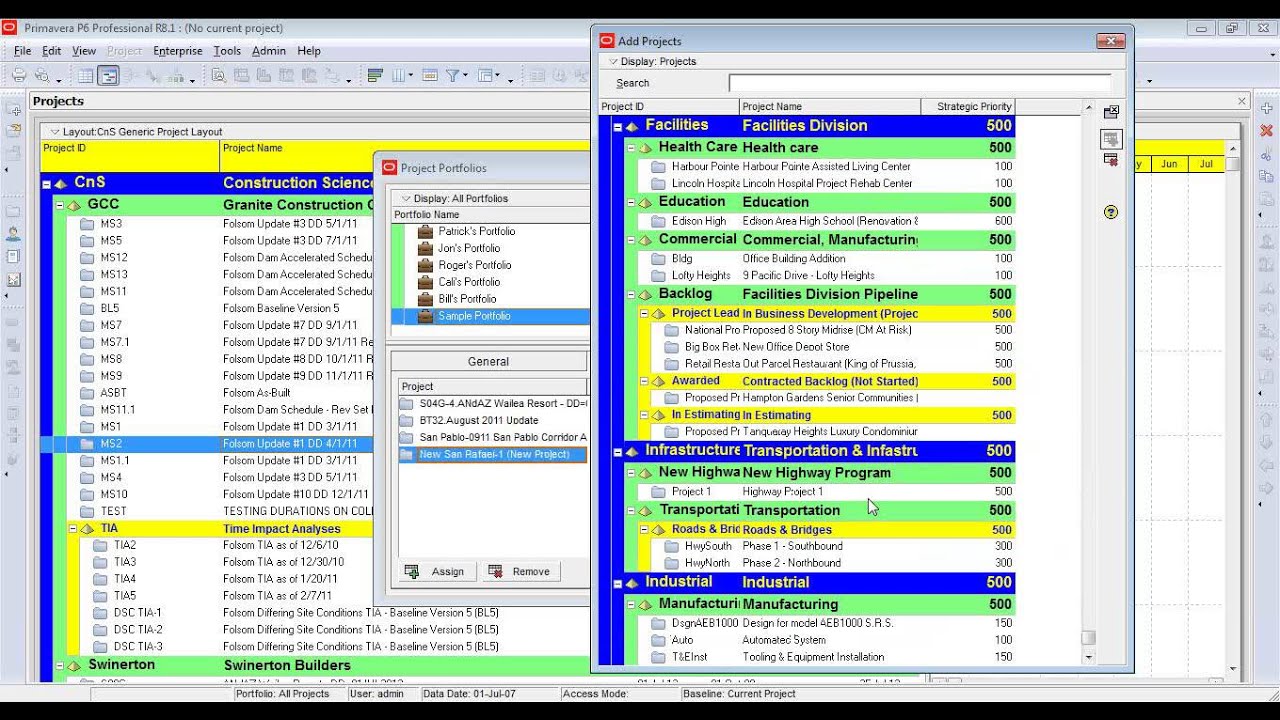Click the Filter funnel toolbar icon
The height and width of the screenshot is (720, 1280).
coord(452,75)
